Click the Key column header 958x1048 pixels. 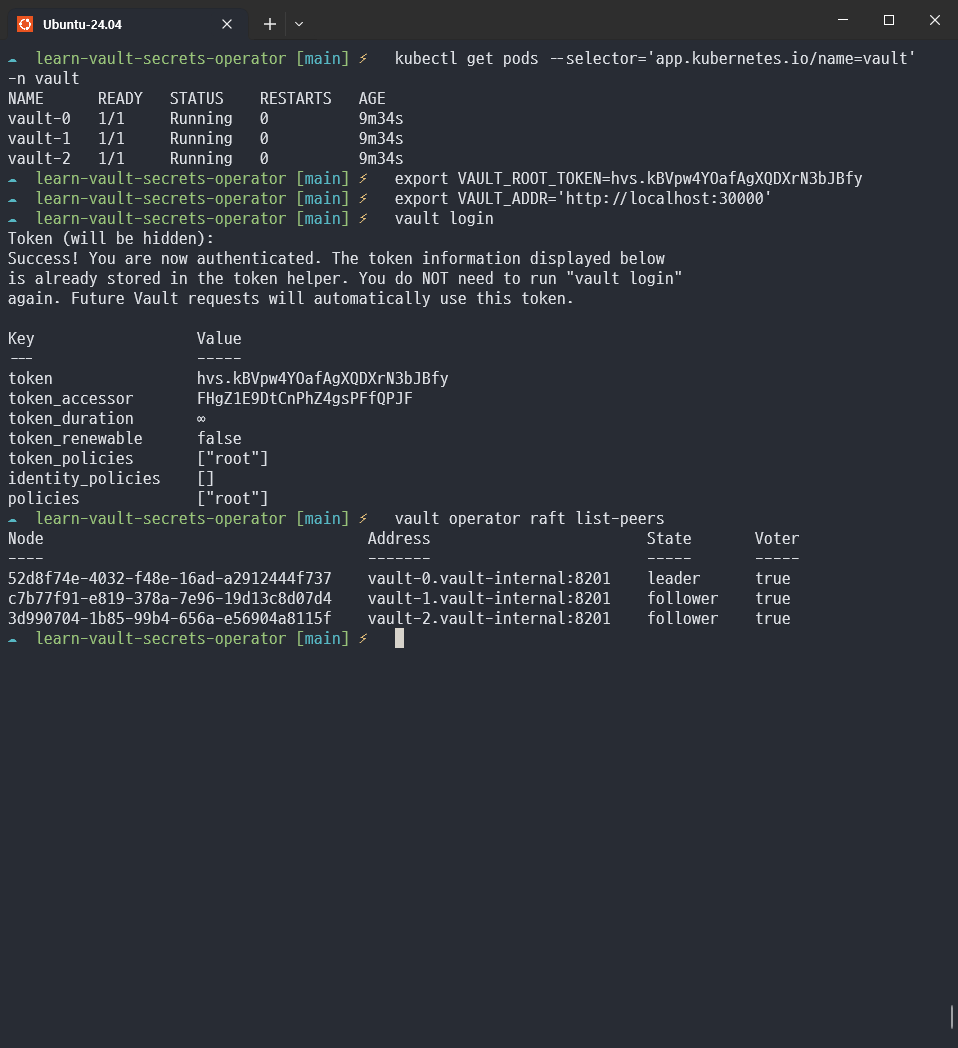(21, 338)
